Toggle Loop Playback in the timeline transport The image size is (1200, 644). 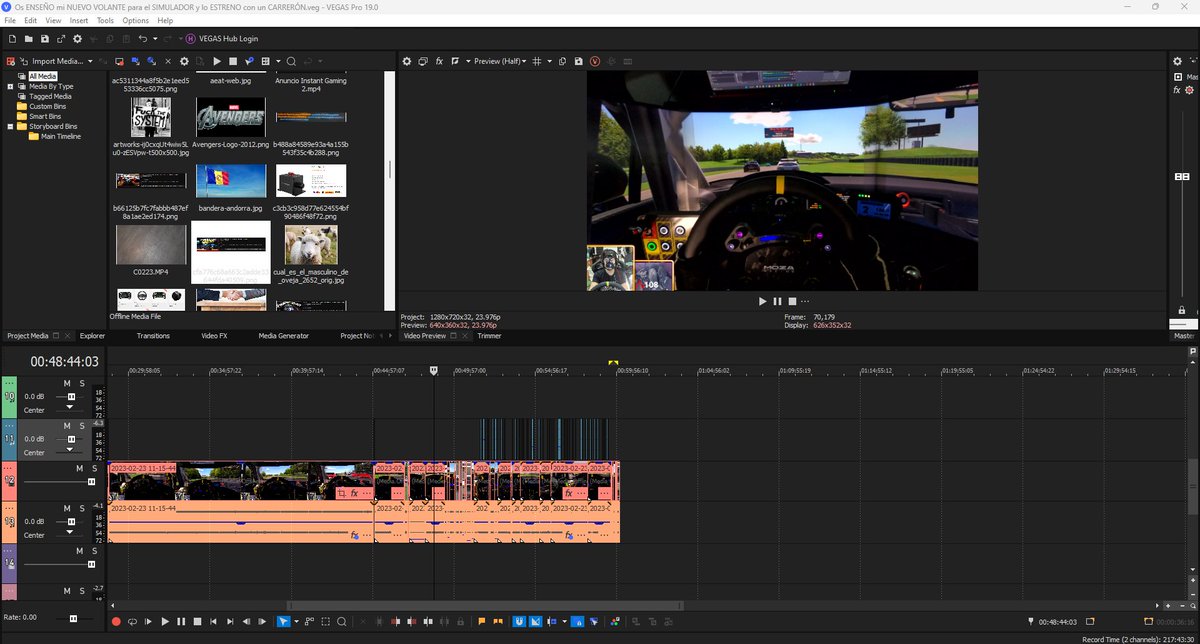coord(132,621)
